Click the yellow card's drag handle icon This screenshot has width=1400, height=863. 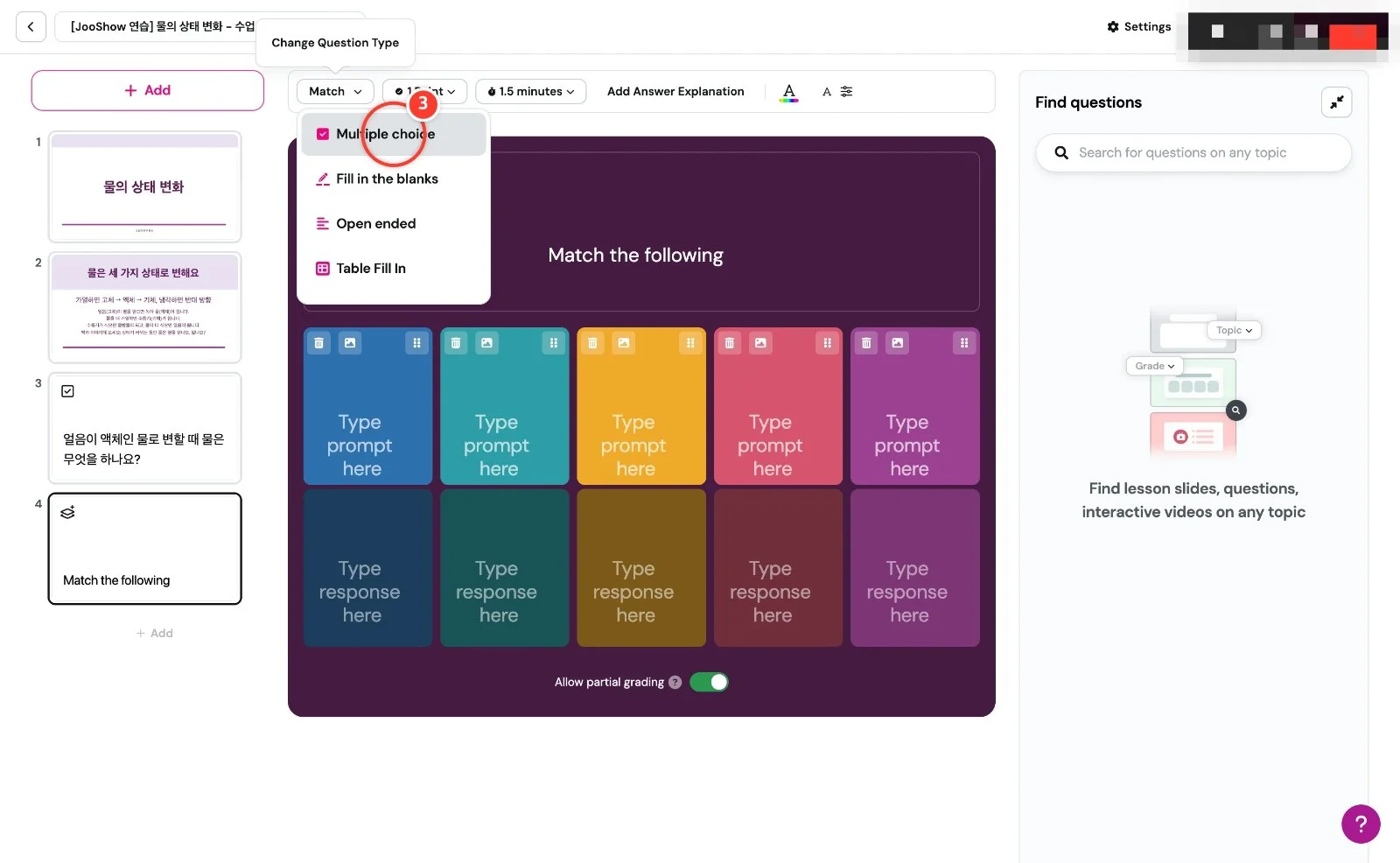tap(690, 343)
